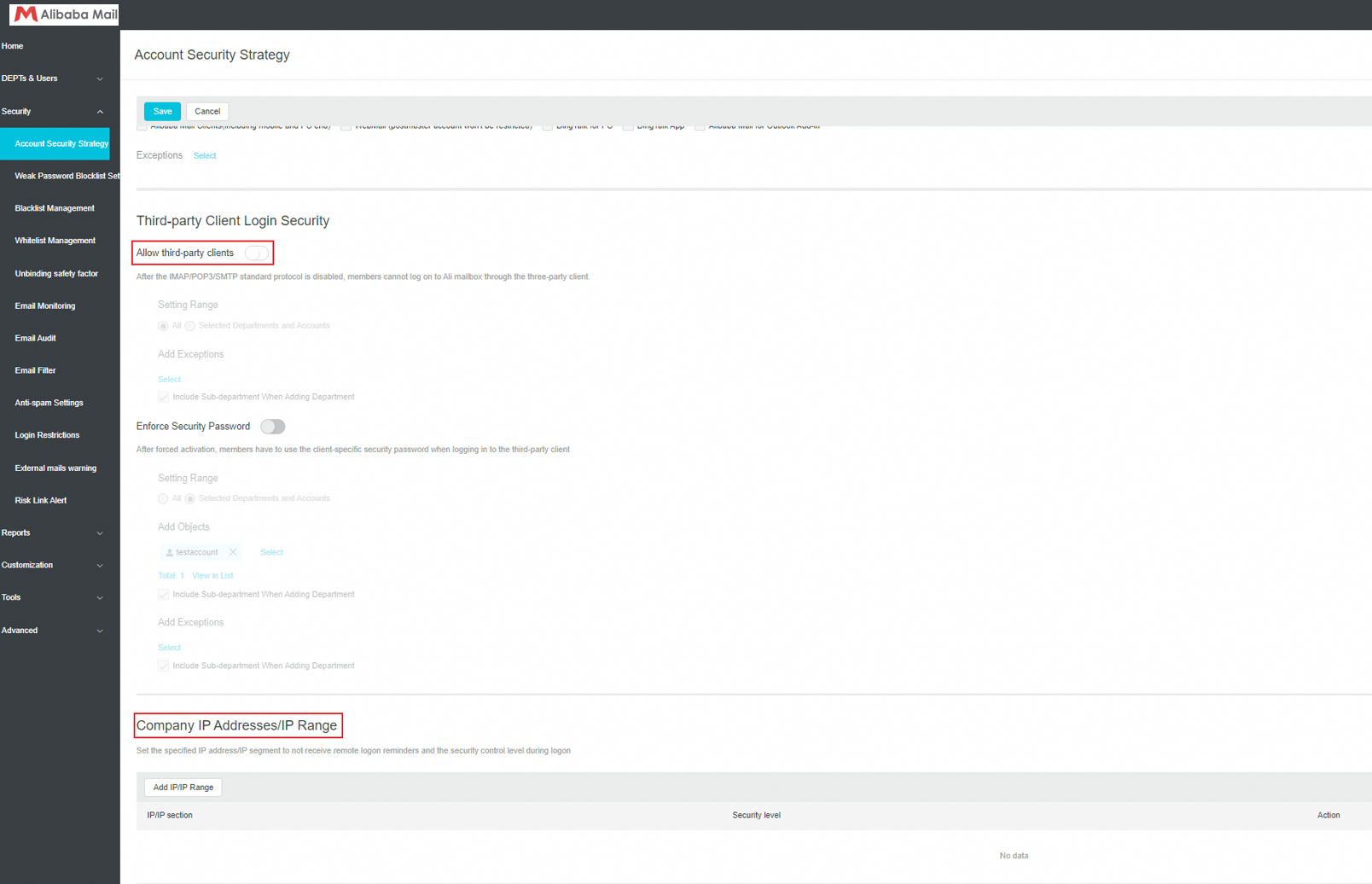Tick Include Sub-department under third-party Add Exceptions
This screenshot has width=1372, height=884.
point(163,397)
